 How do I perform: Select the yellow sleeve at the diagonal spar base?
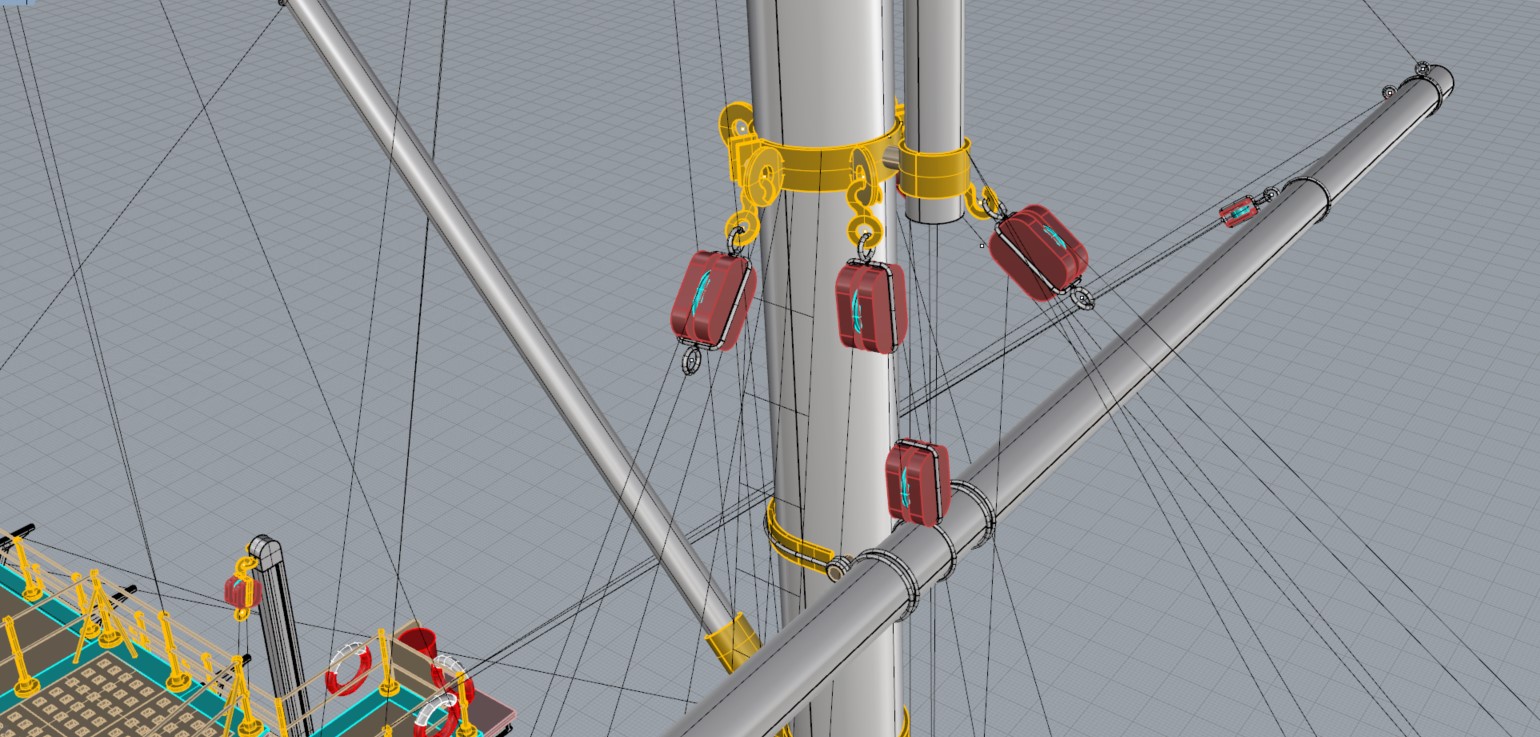[732, 640]
